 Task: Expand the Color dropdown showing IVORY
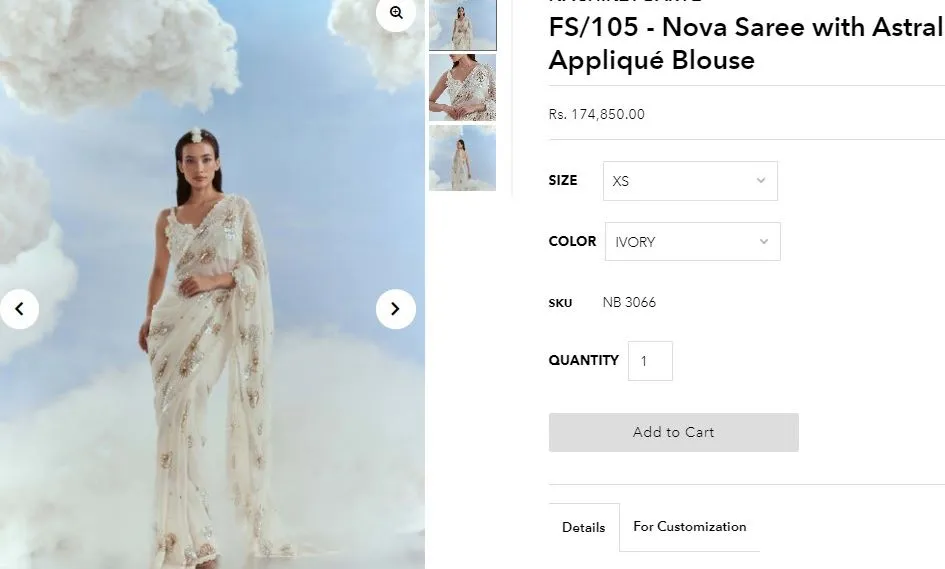click(692, 242)
